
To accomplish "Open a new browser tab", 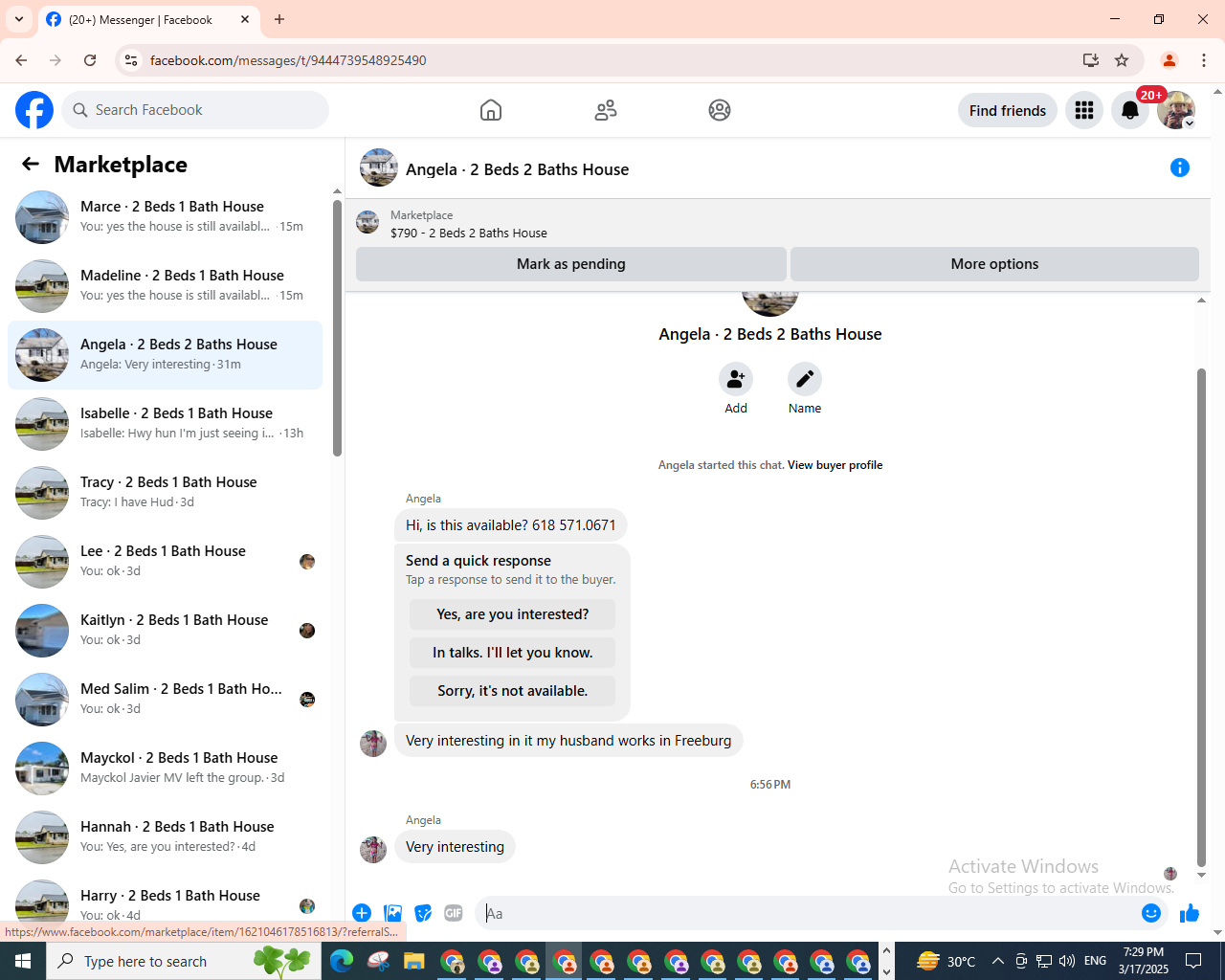I will click(279, 19).
